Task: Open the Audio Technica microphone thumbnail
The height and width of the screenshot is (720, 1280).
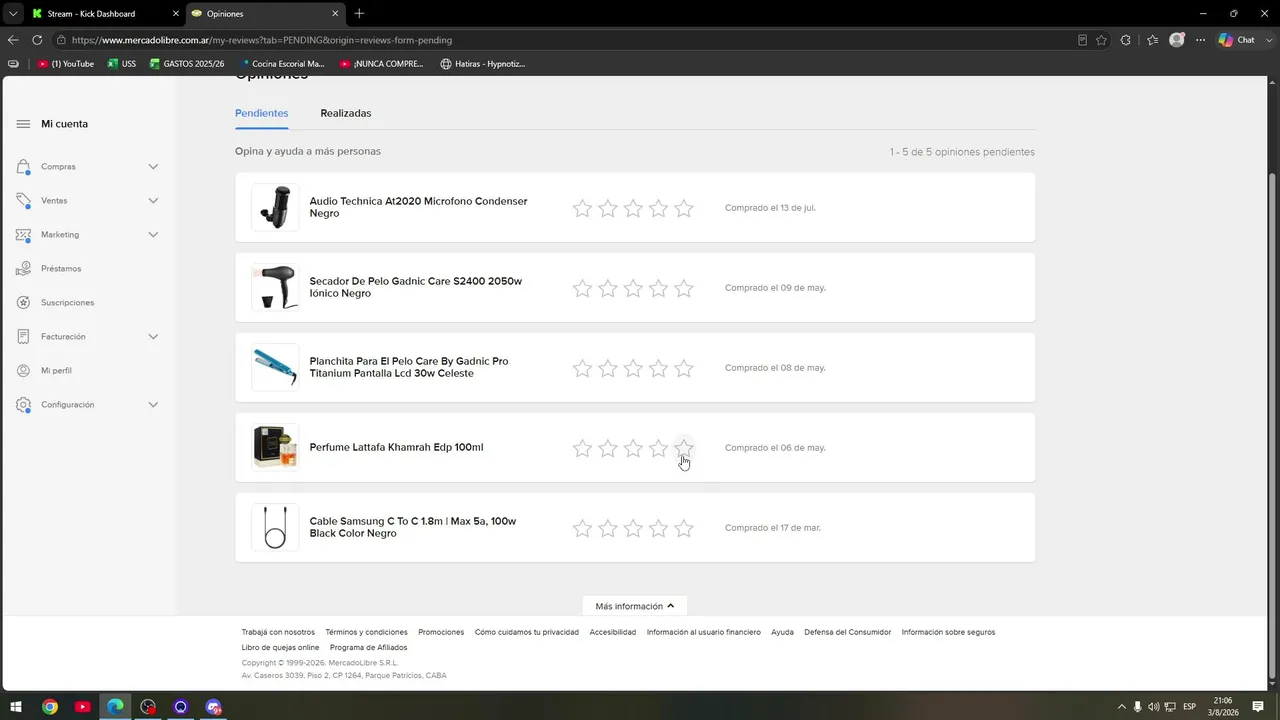Action: (275, 207)
